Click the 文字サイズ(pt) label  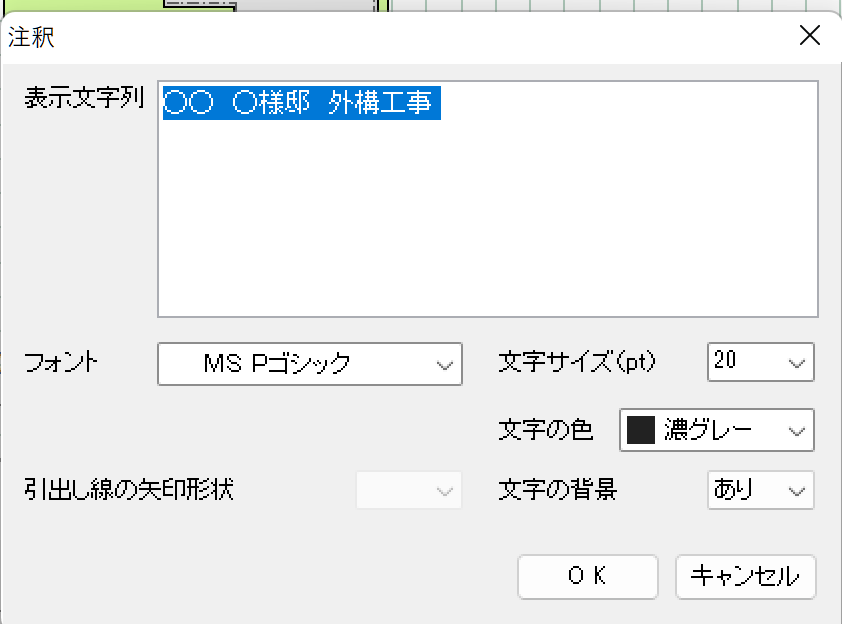[x=576, y=362]
